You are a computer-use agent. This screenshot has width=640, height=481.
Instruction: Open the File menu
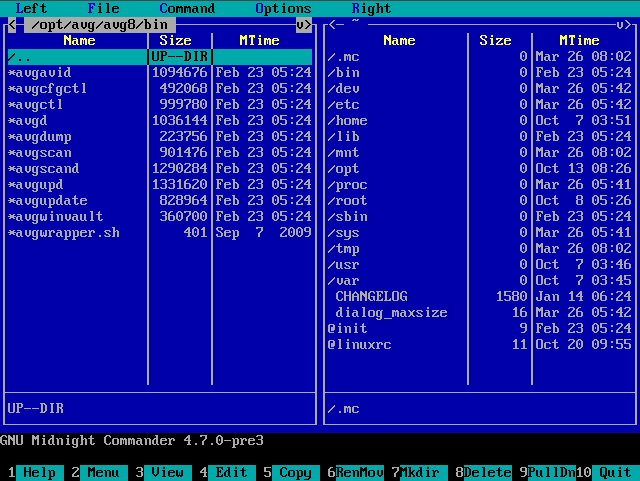click(x=103, y=8)
